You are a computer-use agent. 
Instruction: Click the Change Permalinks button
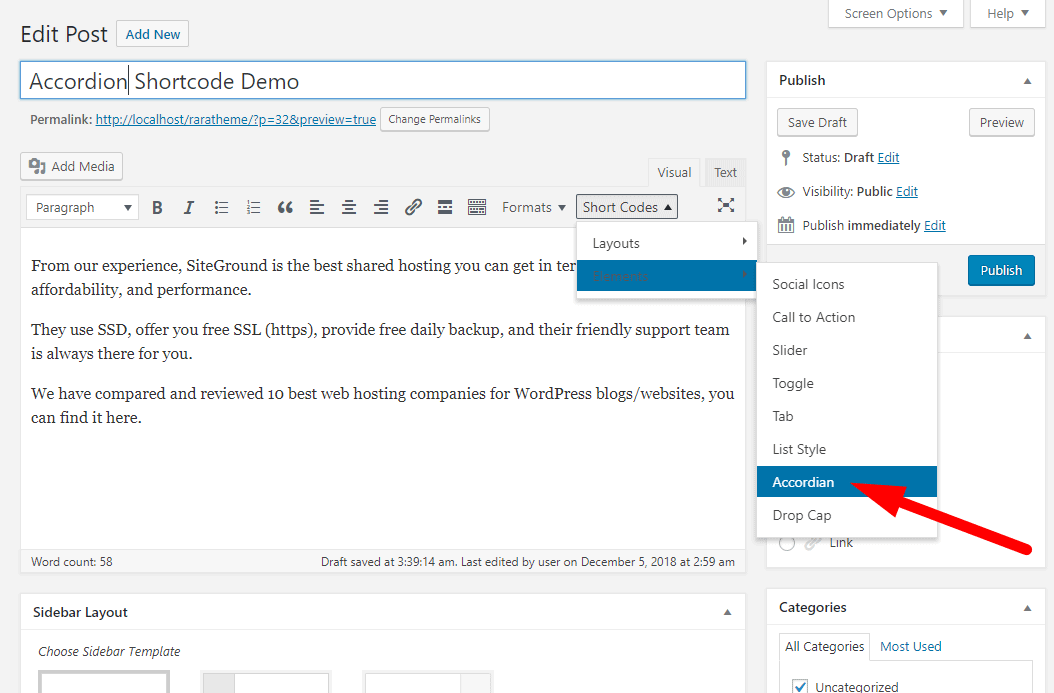pos(434,120)
